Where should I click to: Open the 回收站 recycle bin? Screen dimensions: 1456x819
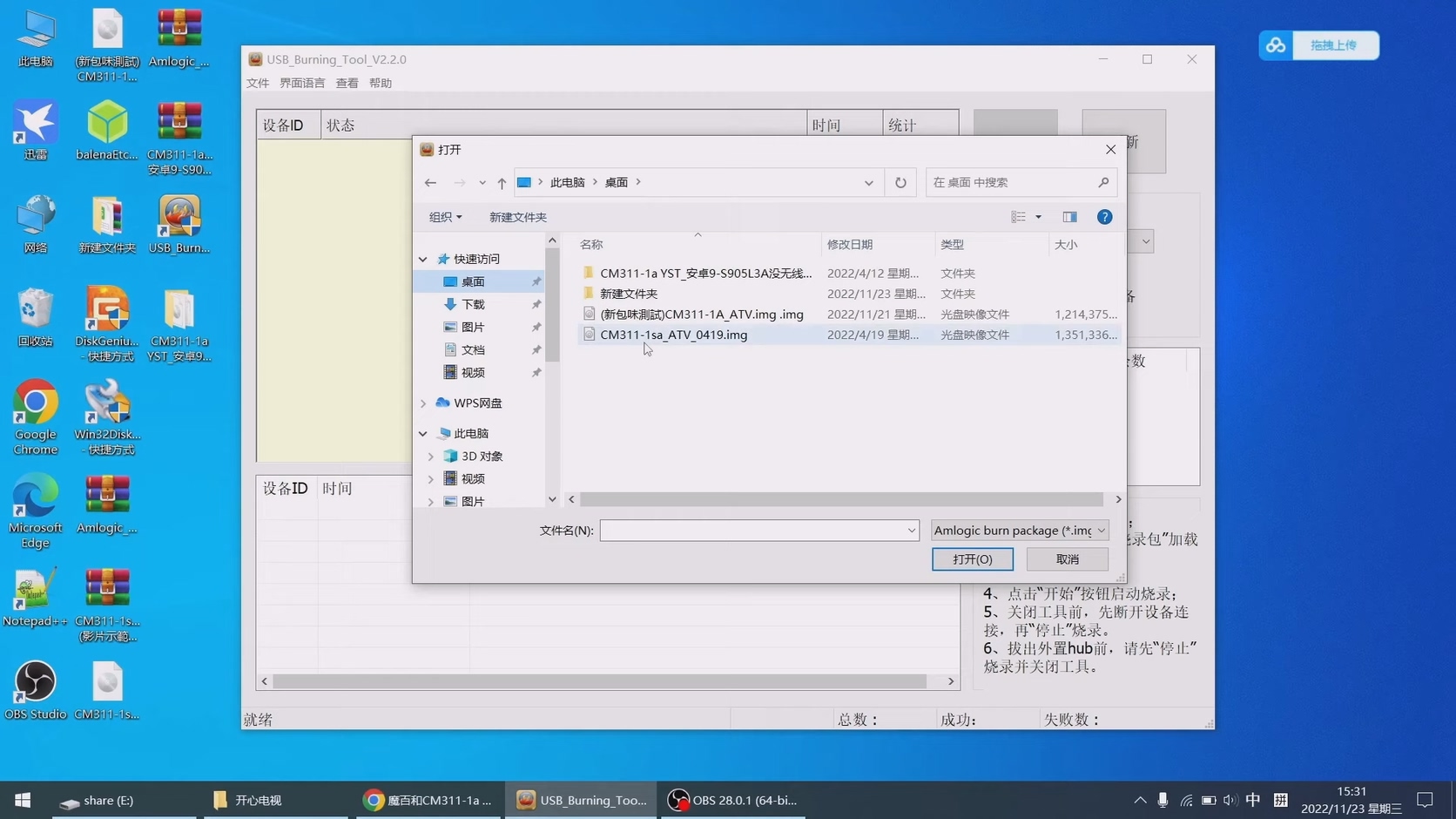[x=35, y=311]
